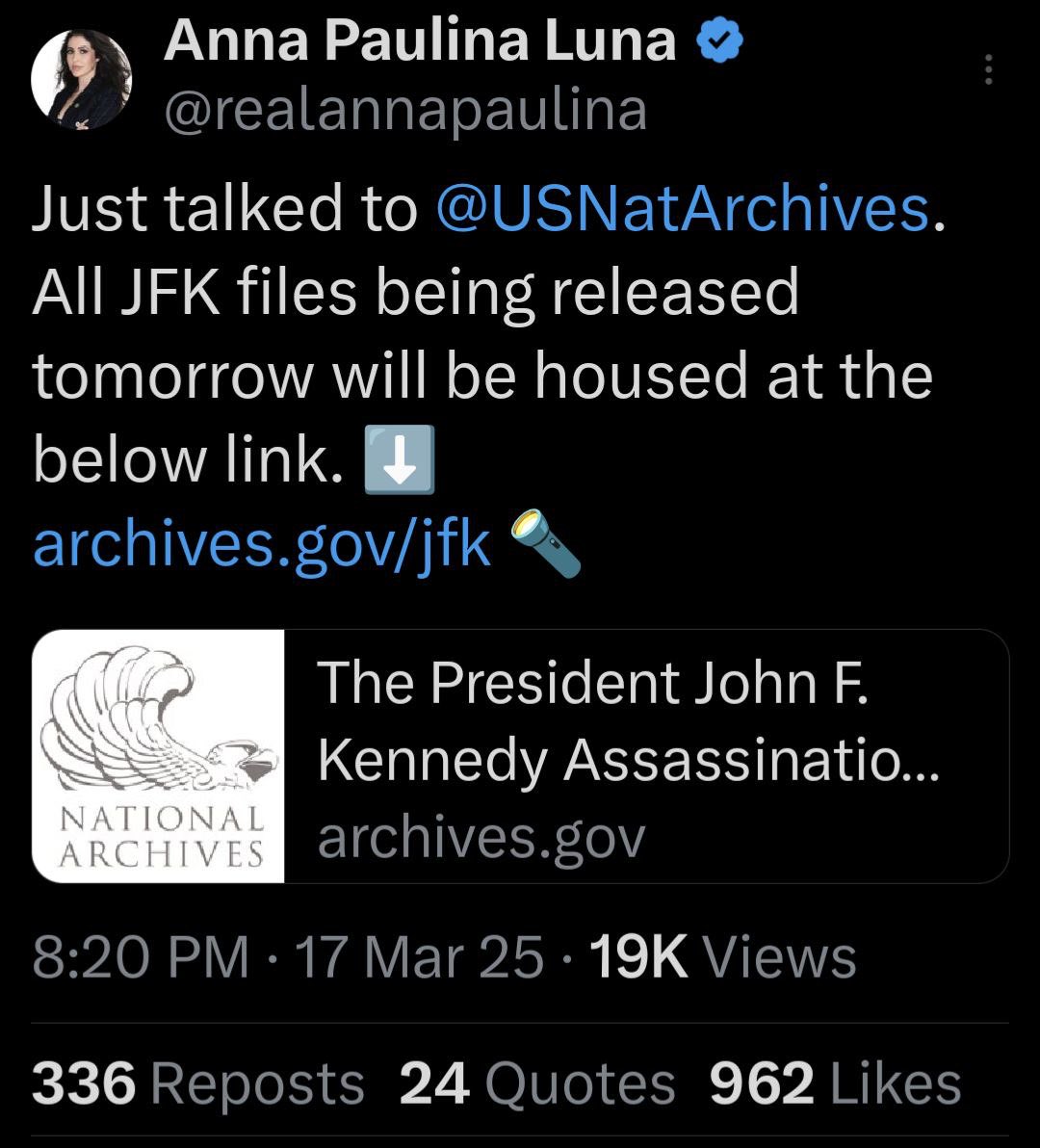Tap the profile avatar picture
This screenshot has width=1040, height=1148.
pyautogui.click(x=82, y=80)
